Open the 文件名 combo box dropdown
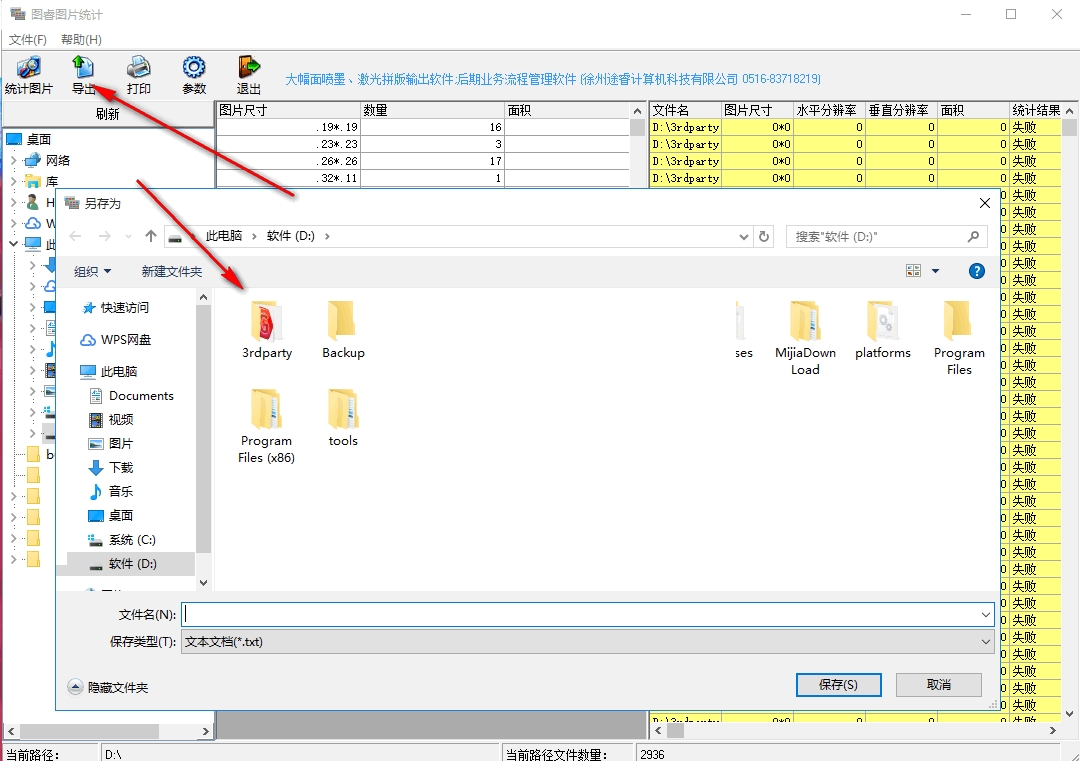 click(x=986, y=614)
